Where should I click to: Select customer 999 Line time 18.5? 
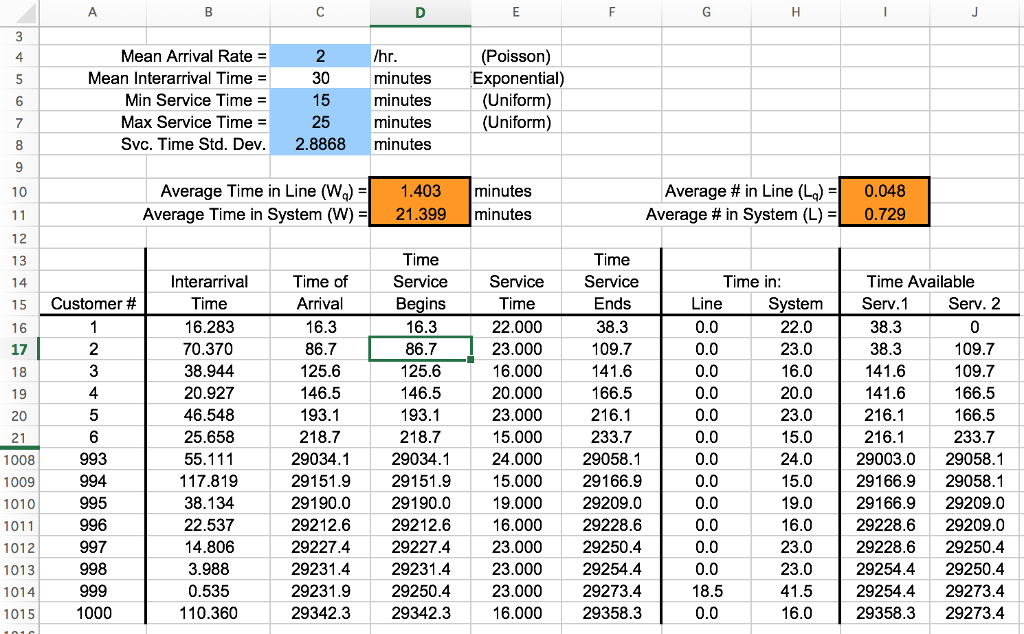pyautogui.click(x=707, y=592)
